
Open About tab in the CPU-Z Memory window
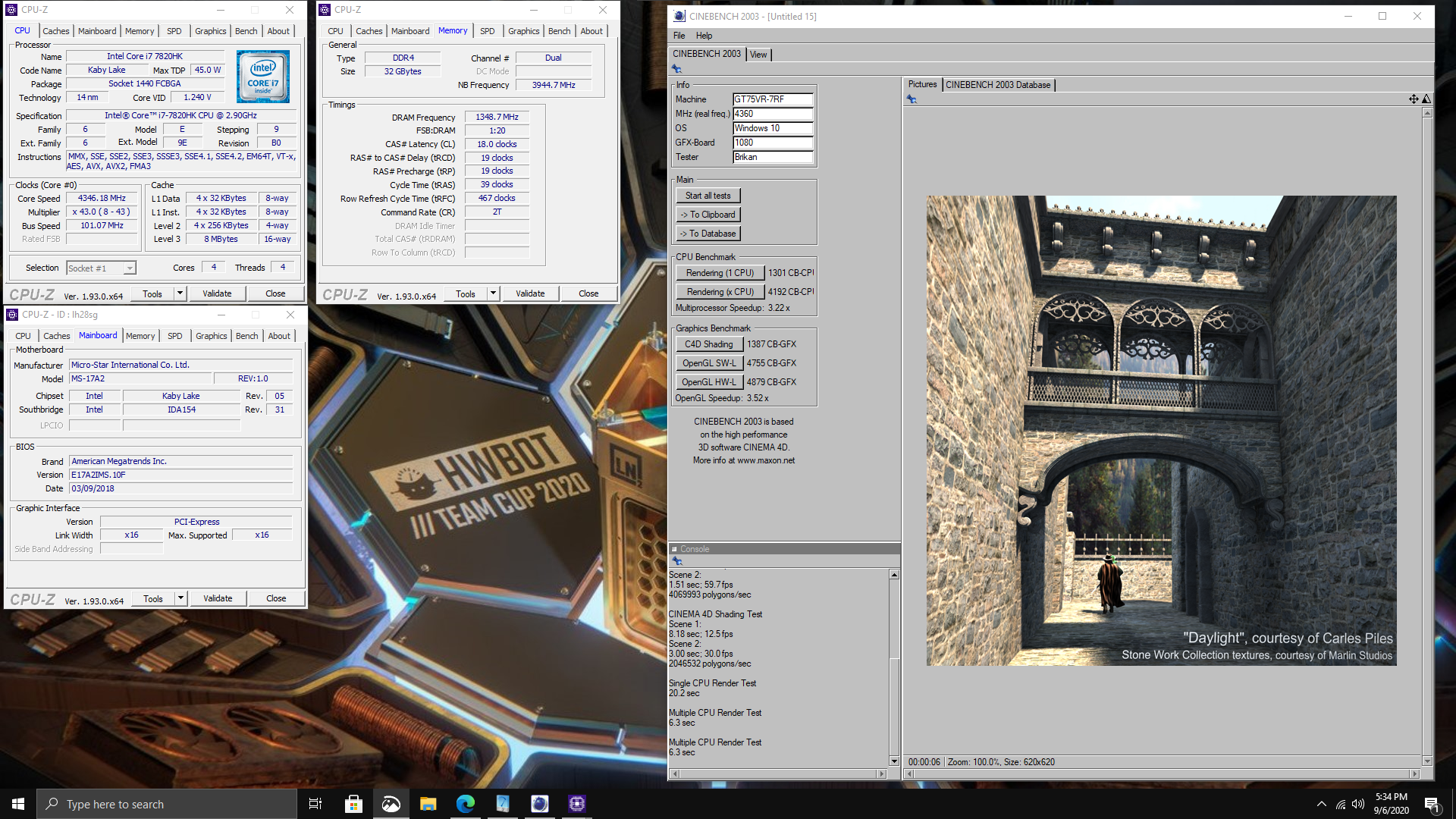point(591,31)
